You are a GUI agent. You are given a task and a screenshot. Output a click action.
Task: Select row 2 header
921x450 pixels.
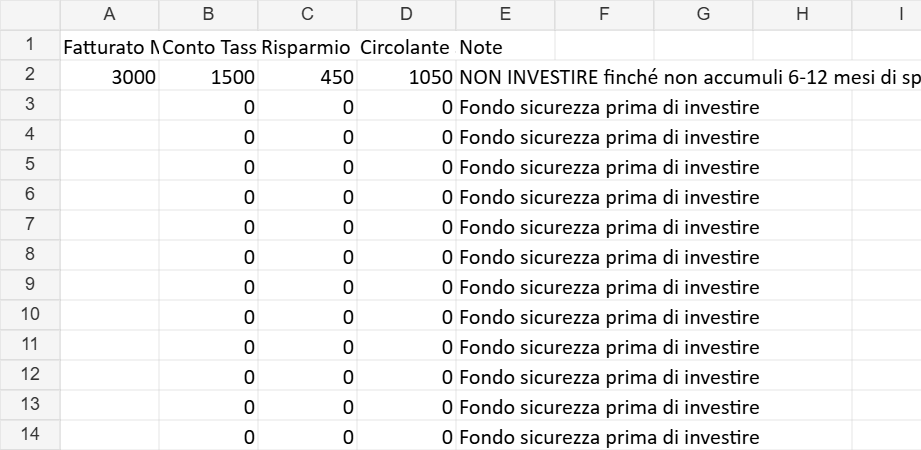(x=29, y=75)
